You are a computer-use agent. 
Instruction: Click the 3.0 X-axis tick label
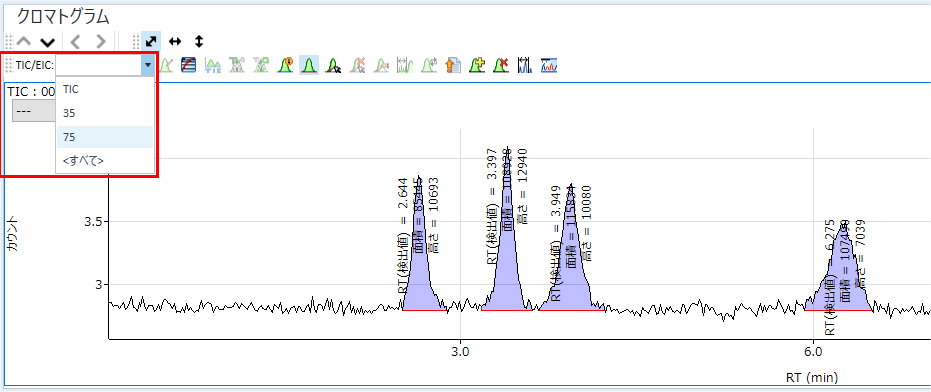(460, 351)
